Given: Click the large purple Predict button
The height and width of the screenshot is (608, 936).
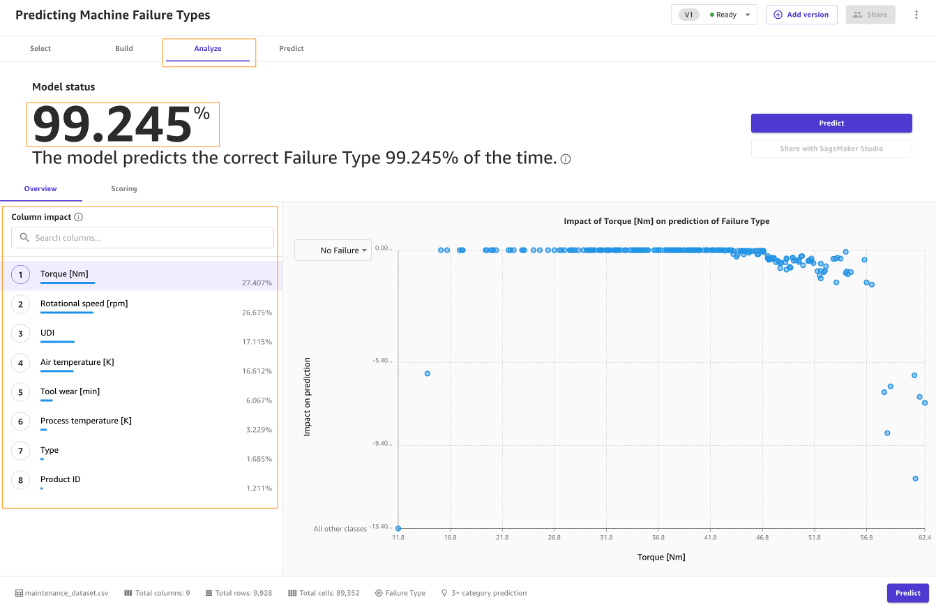Looking at the screenshot, I should pyautogui.click(x=831, y=123).
